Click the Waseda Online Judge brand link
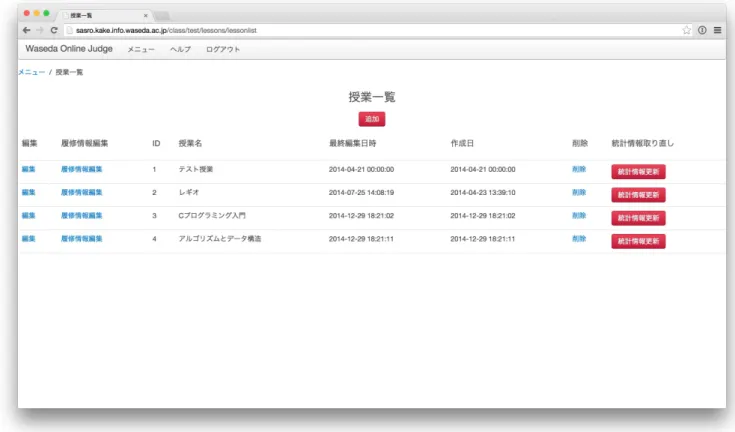The height and width of the screenshot is (432, 735). pos(69,49)
